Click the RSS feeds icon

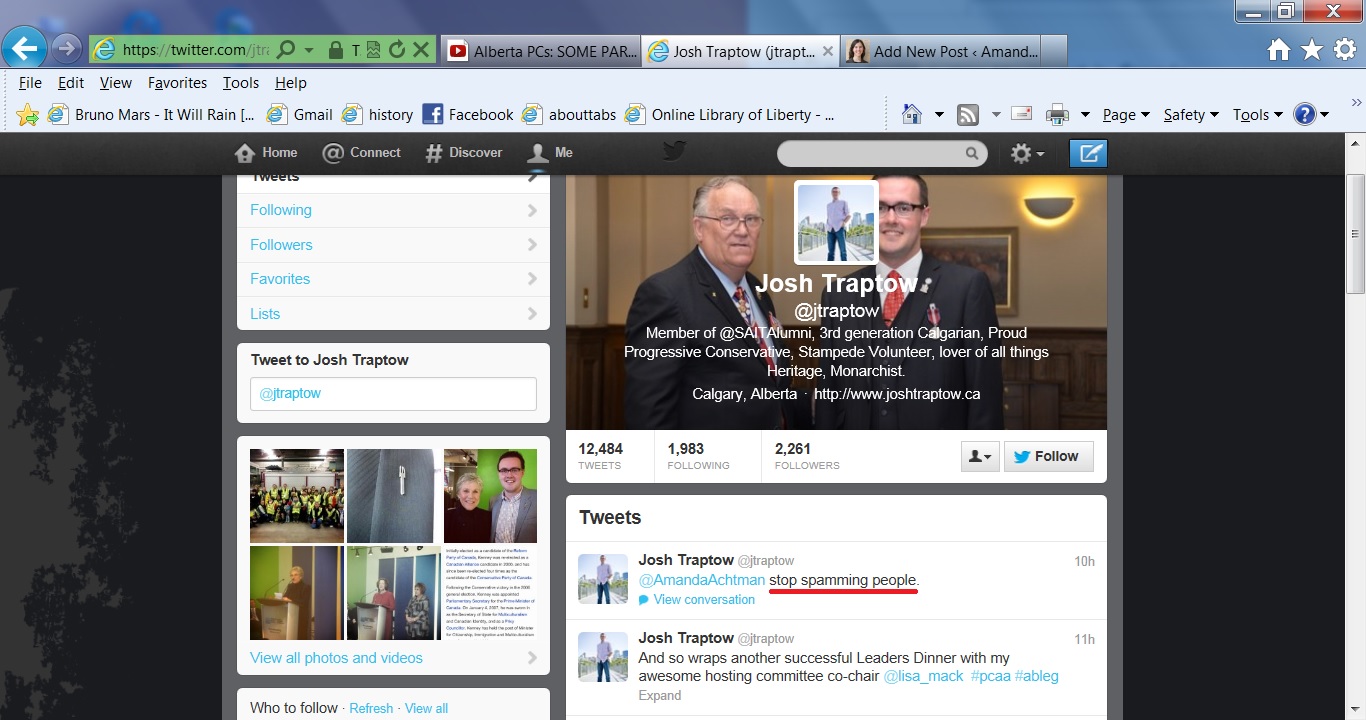tap(967, 115)
